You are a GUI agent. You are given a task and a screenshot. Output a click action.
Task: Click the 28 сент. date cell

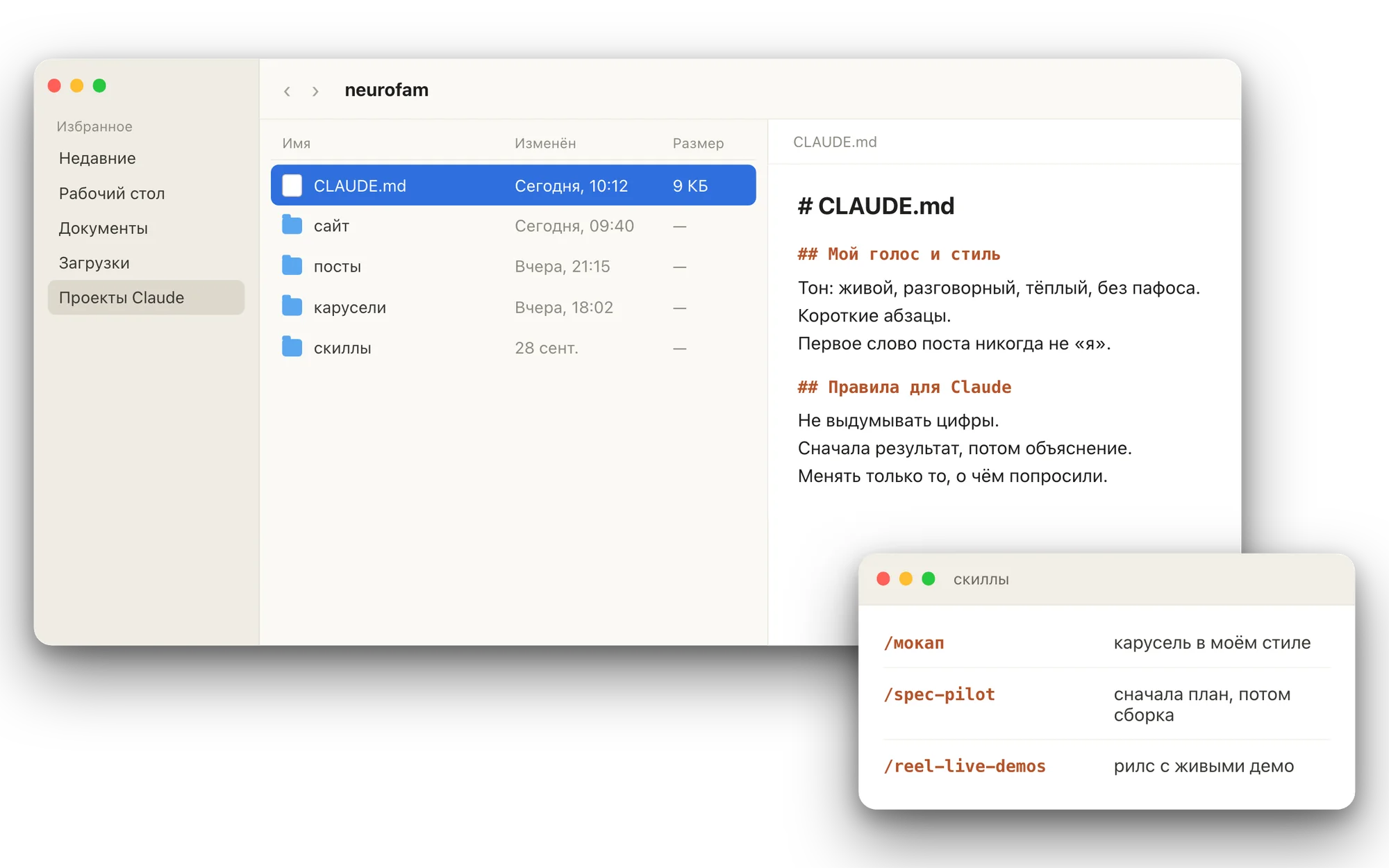[547, 348]
